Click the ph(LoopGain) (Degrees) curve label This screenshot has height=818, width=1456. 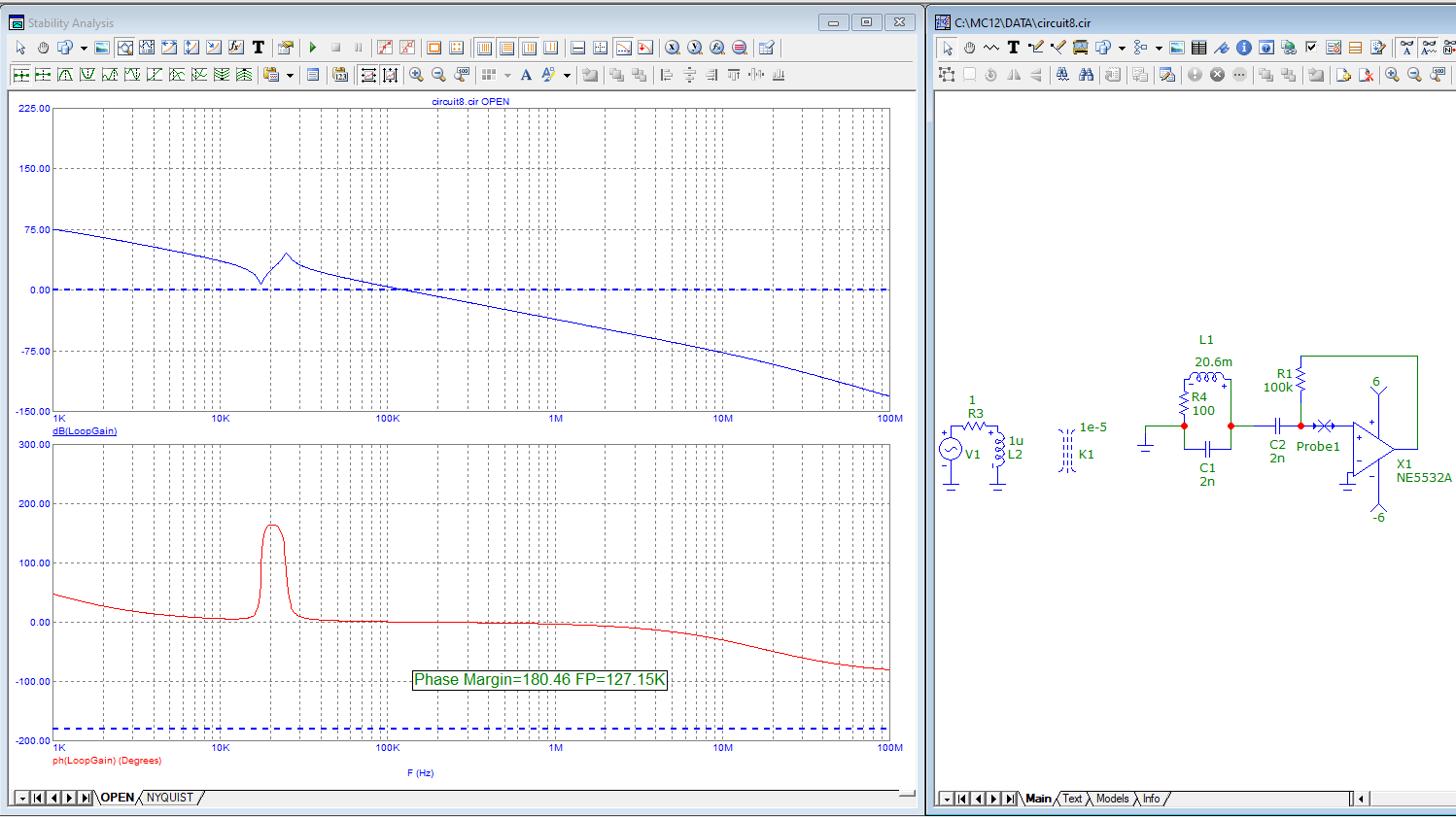click(107, 761)
